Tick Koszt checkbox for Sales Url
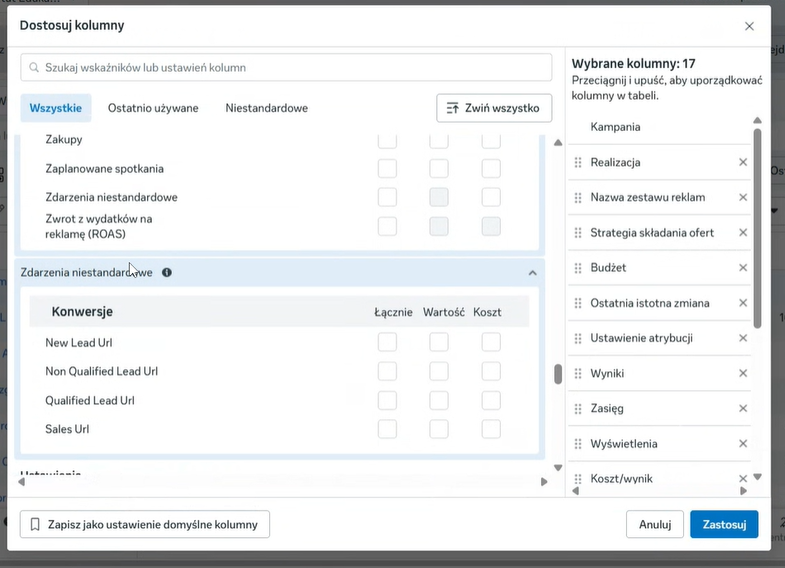785x568 pixels. tap(491, 430)
